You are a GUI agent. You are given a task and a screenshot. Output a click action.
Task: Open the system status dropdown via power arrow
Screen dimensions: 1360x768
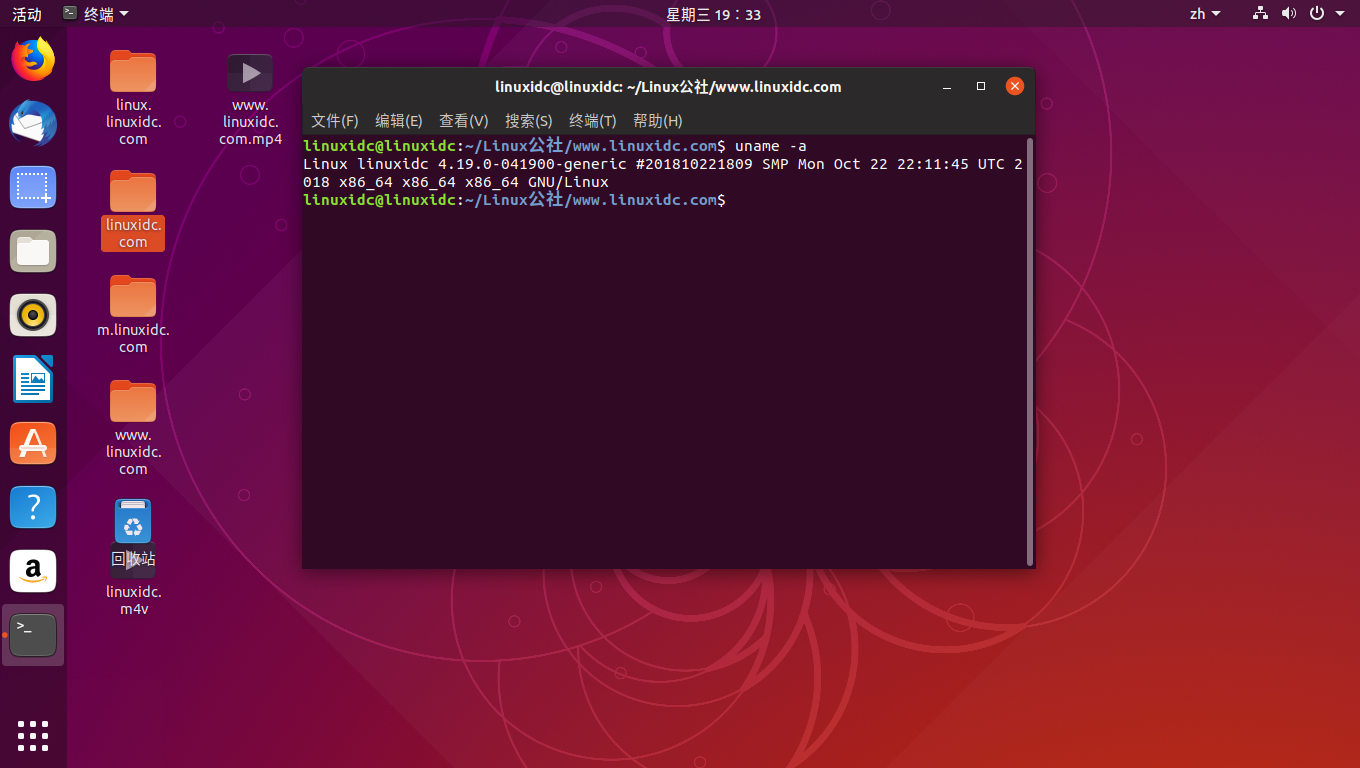click(x=1340, y=13)
